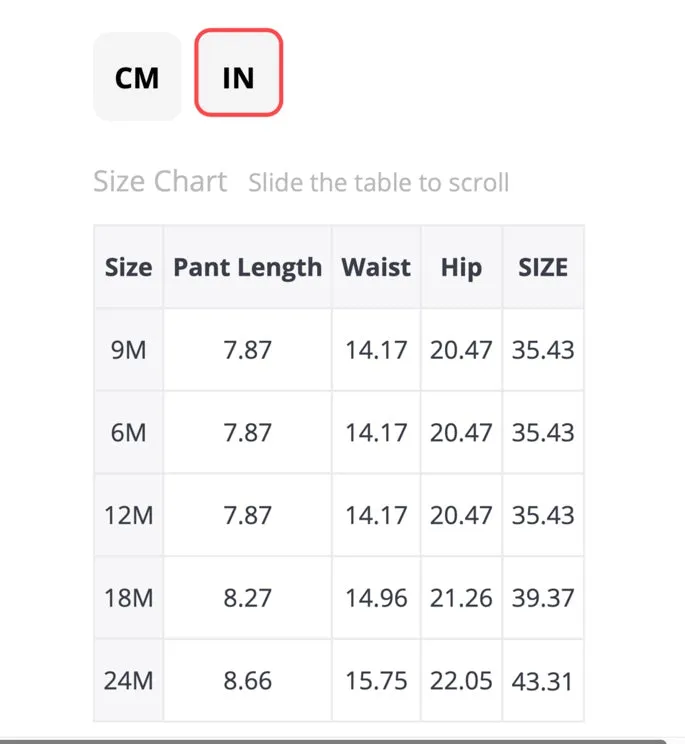Click the 15.75 waist cell
This screenshot has height=744, width=685.
click(376, 680)
